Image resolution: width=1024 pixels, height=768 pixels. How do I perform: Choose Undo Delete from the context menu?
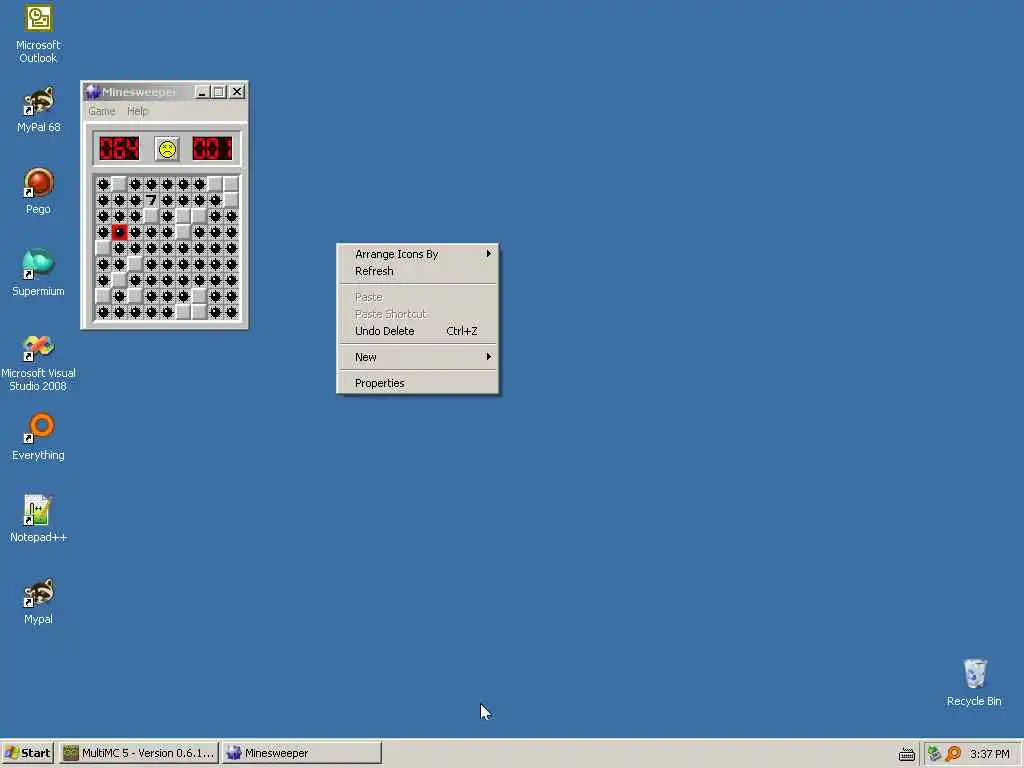pos(417,331)
